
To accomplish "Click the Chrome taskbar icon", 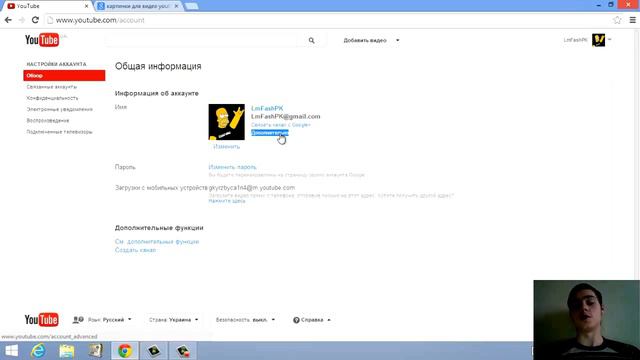I will (125, 351).
